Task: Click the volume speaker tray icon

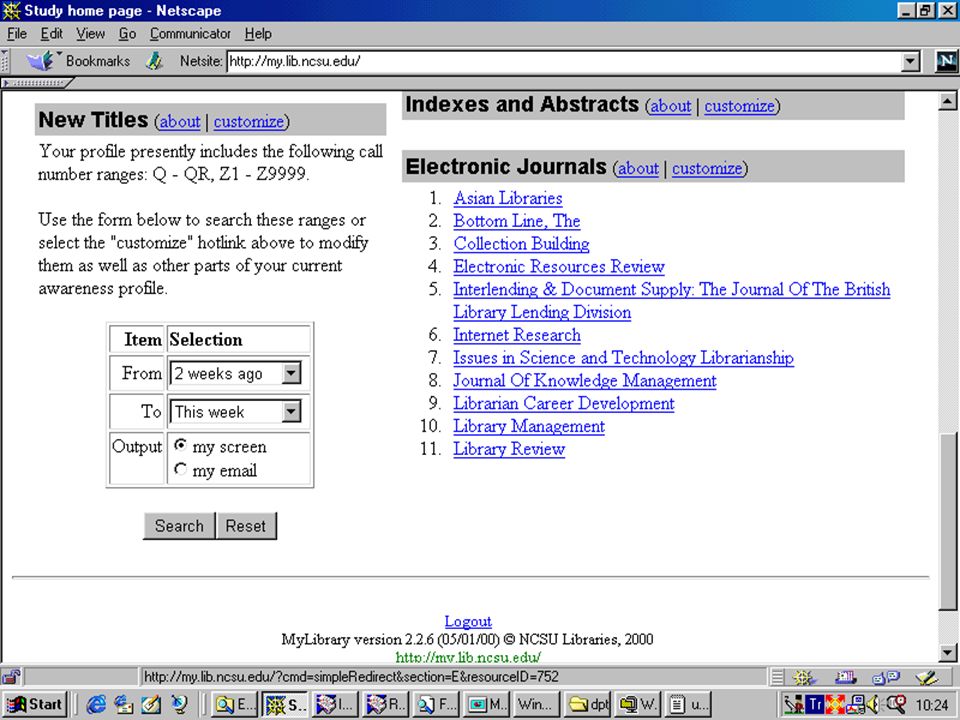Action: coord(874,704)
